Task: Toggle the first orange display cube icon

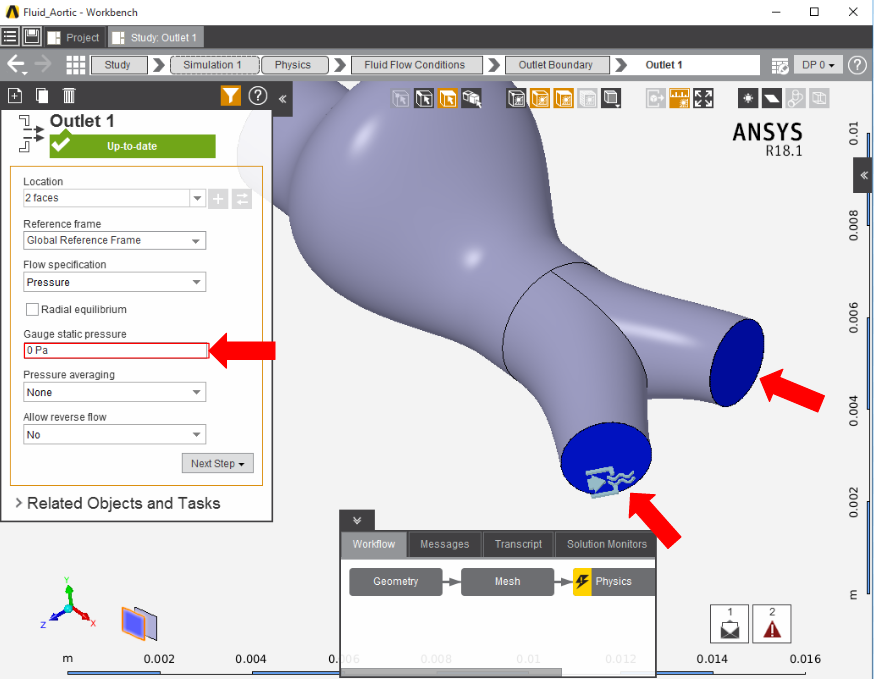Action: tap(540, 99)
